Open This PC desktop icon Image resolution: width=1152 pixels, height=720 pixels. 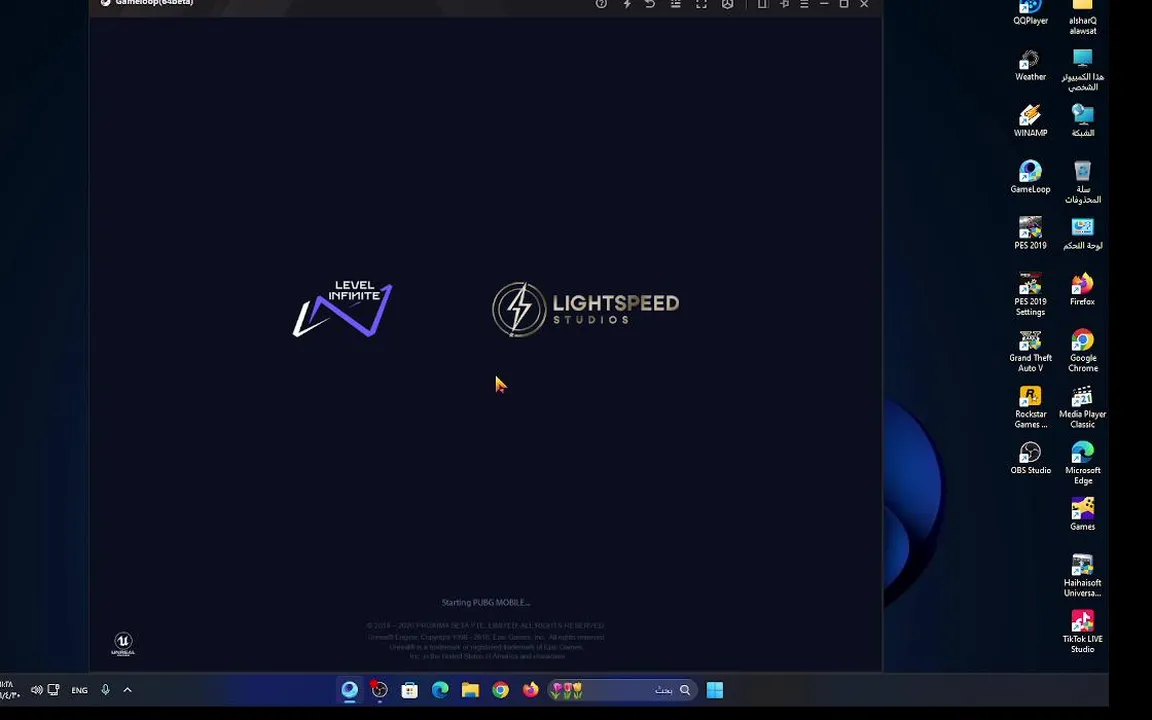pyautogui.click(x=1082, y=70)
